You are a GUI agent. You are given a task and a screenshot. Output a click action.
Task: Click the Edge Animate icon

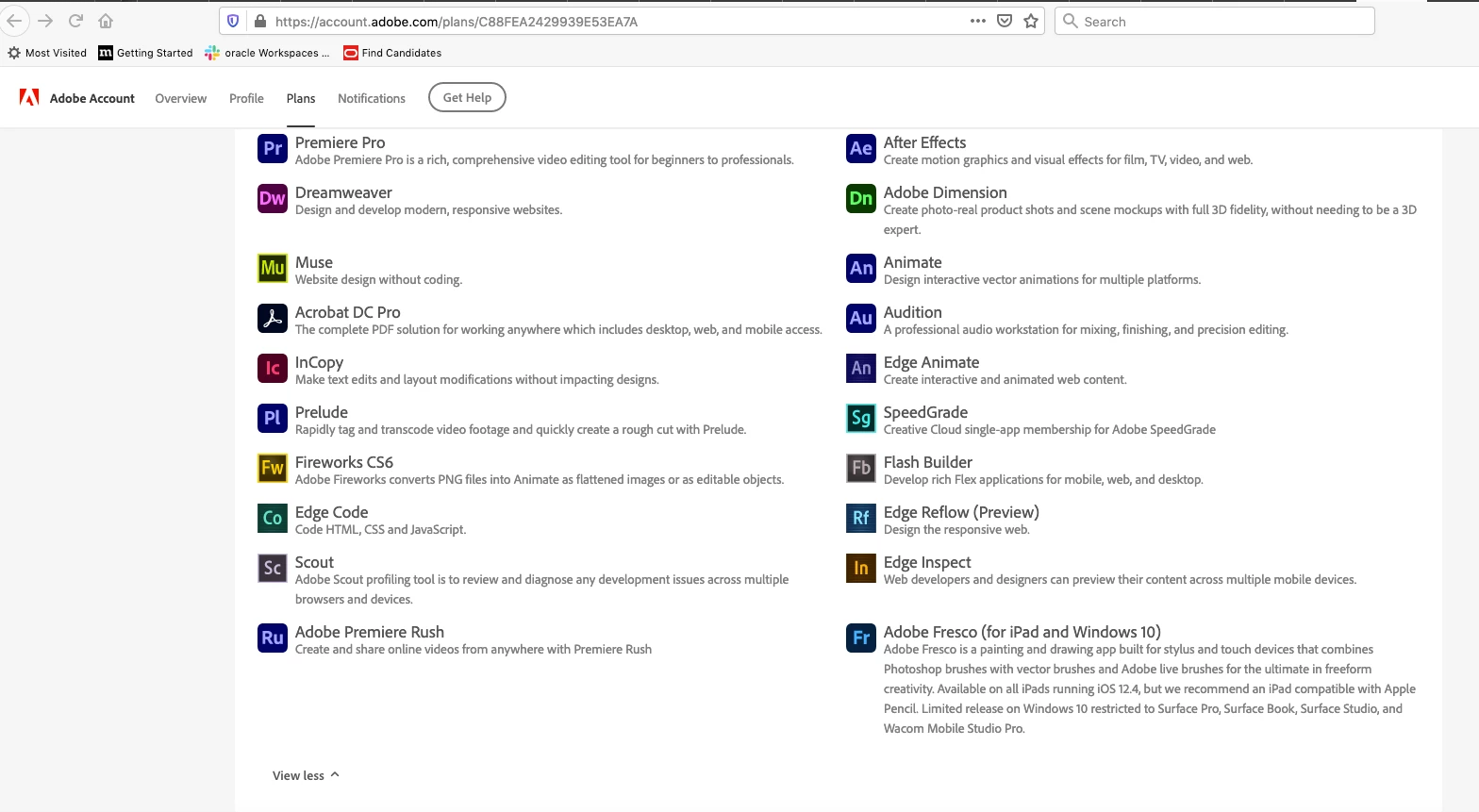click(861, 368)
